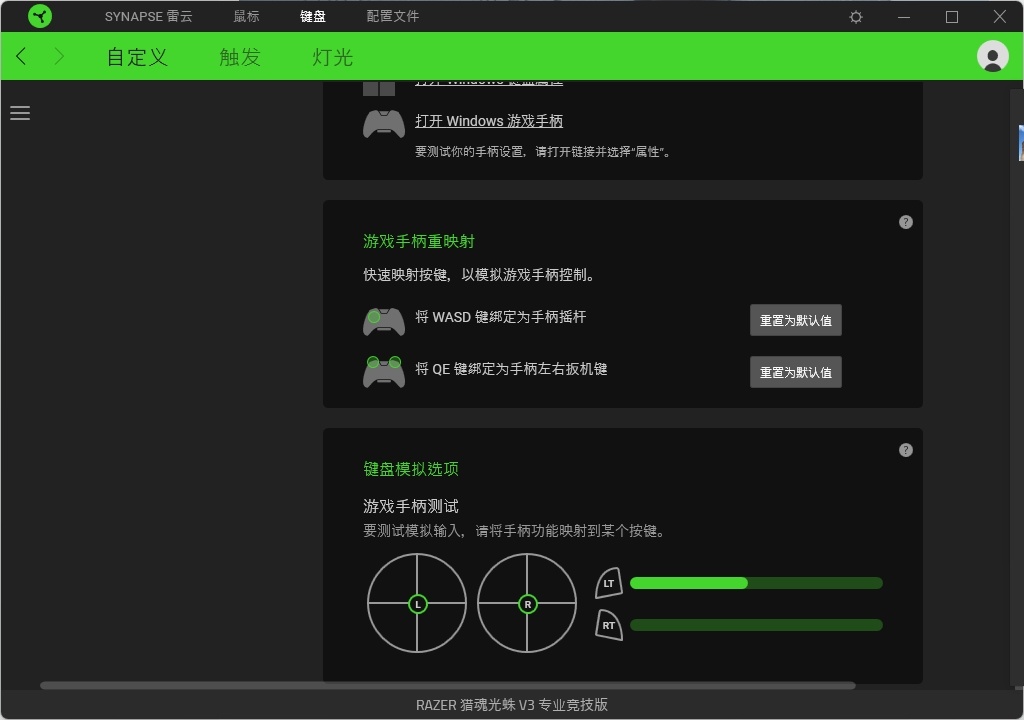Open the 灯光 subtab
The image size is (1024, 720).
click(x=332, y=57)
